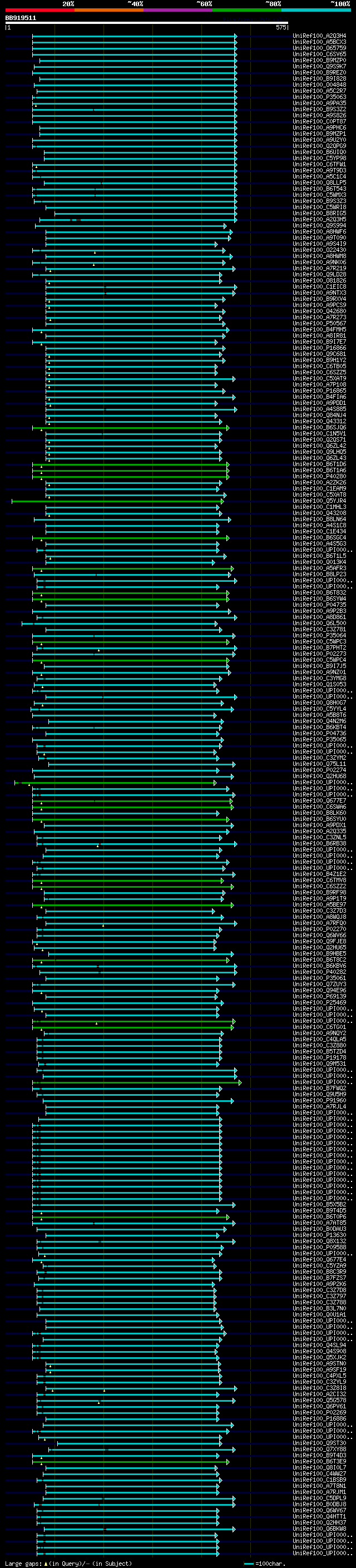This screenshot has width=356, height=1568.
Task: Select hit label UniRef100_A9NZ01
Action: click(319, 672)
